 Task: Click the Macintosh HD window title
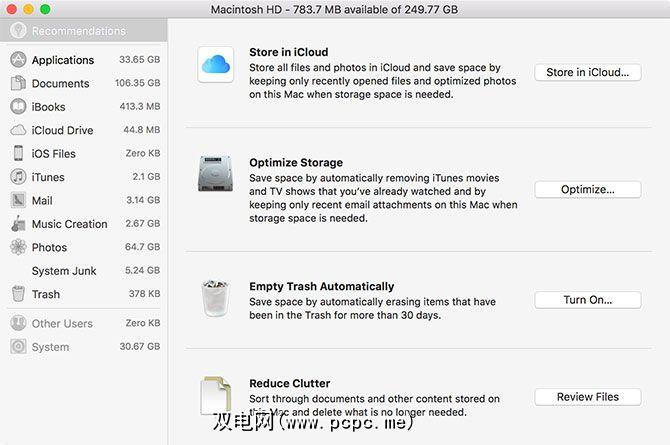[334, 9]
